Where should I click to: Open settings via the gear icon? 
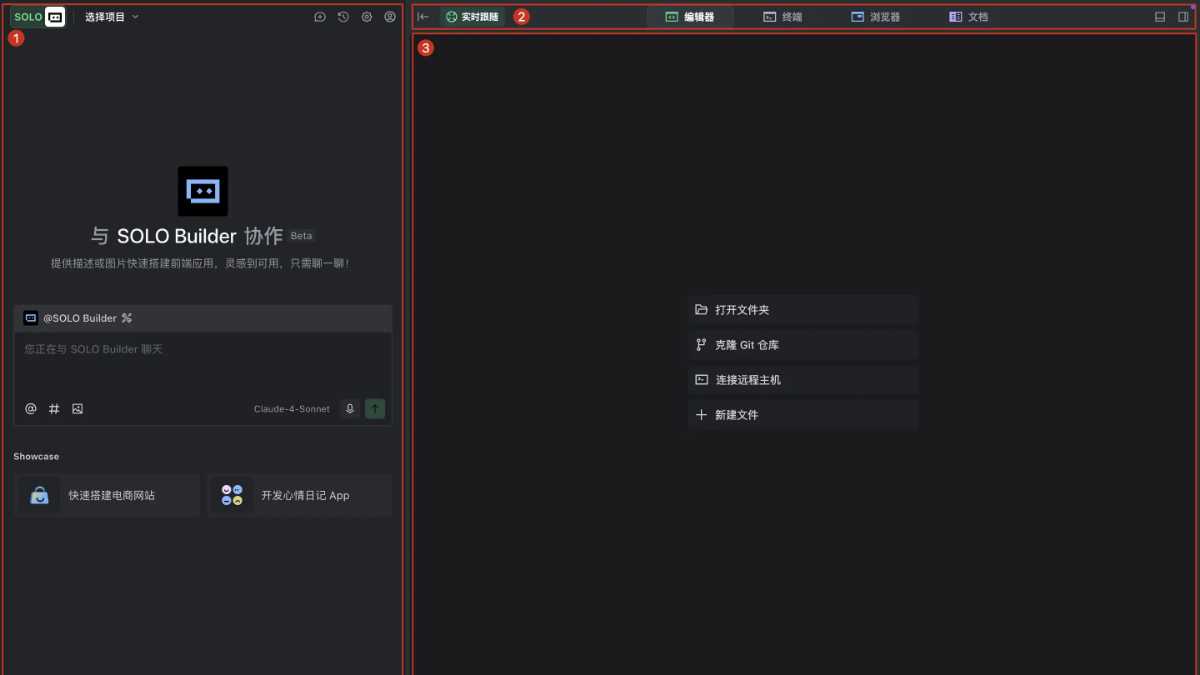point(367,17)
